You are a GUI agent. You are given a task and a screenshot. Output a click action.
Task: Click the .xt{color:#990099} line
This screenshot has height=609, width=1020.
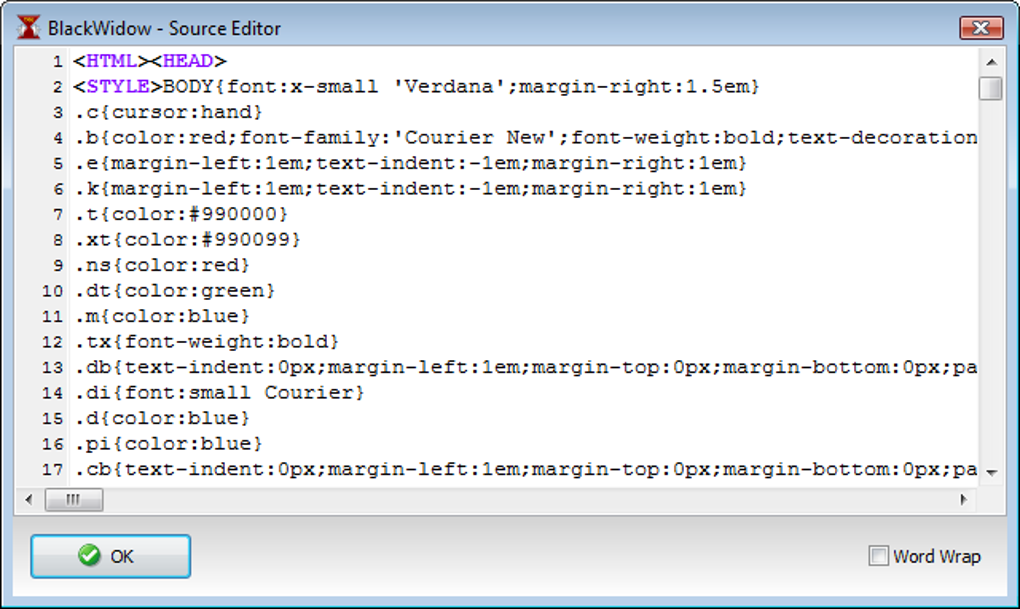coord(187,239)
